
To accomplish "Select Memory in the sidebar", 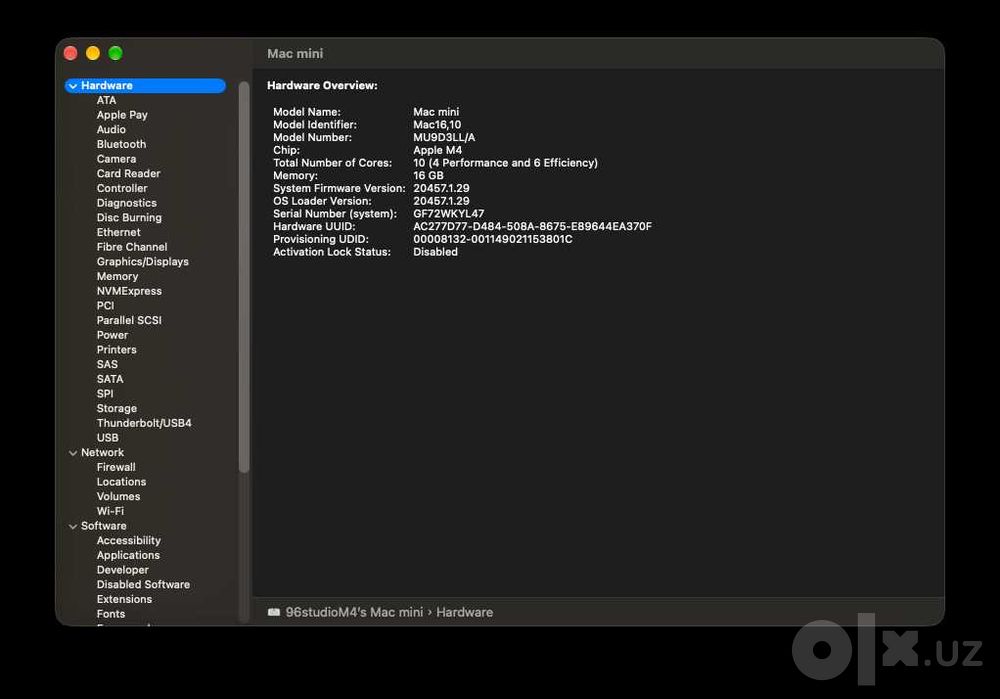I will (x=117, y=276).
